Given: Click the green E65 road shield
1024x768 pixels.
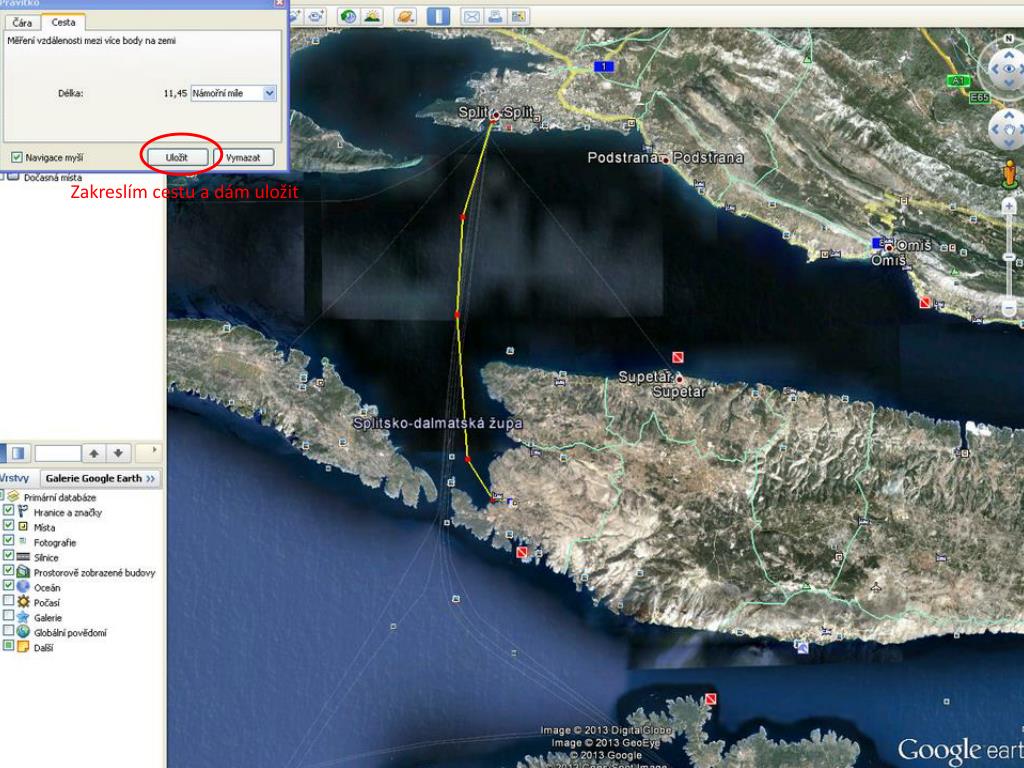Looking at the screenshot, I should (979, 97).
